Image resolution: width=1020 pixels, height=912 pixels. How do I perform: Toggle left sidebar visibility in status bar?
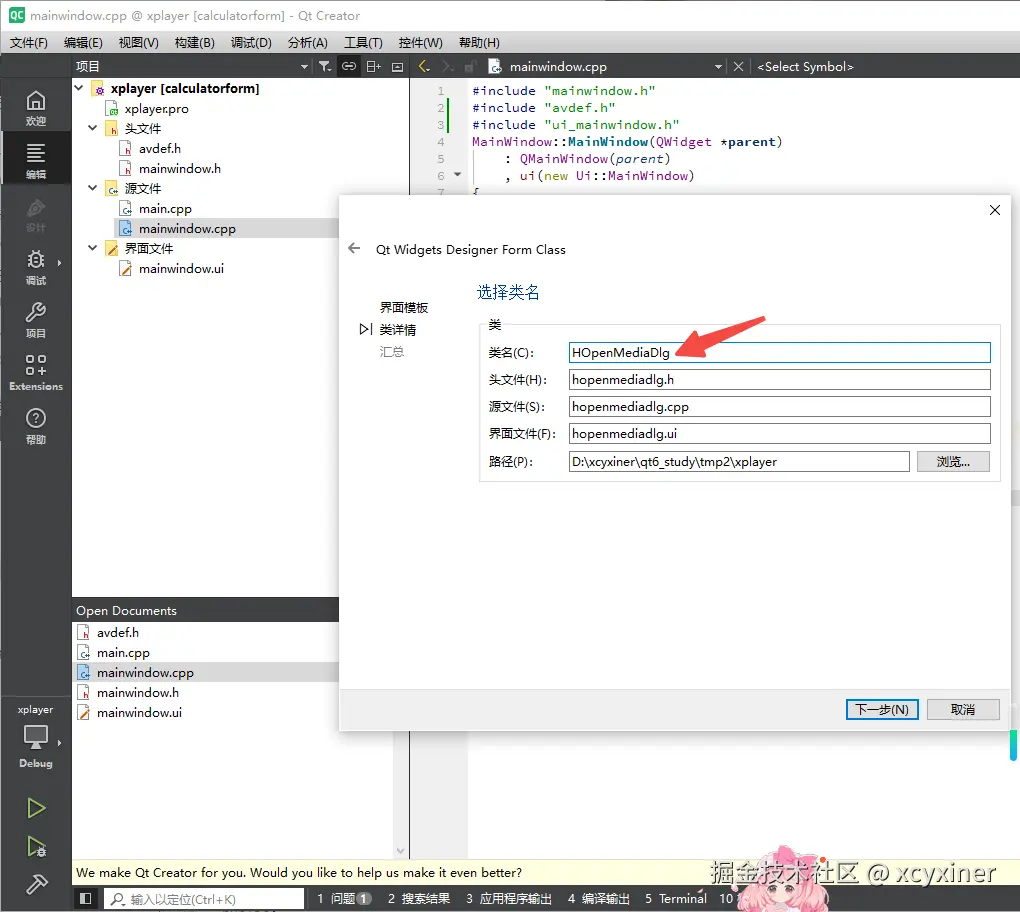point(85,898)
